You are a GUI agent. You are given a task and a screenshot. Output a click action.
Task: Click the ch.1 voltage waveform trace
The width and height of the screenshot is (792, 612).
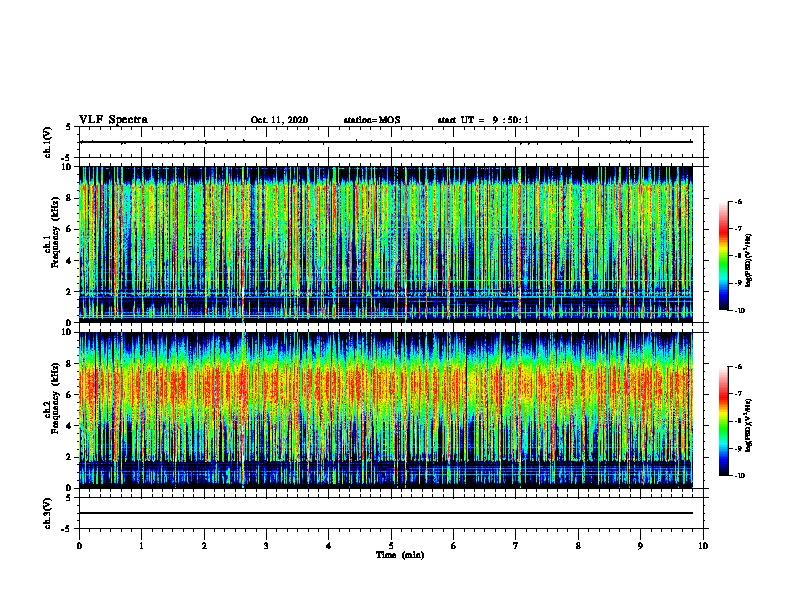[x=386, y=142]
